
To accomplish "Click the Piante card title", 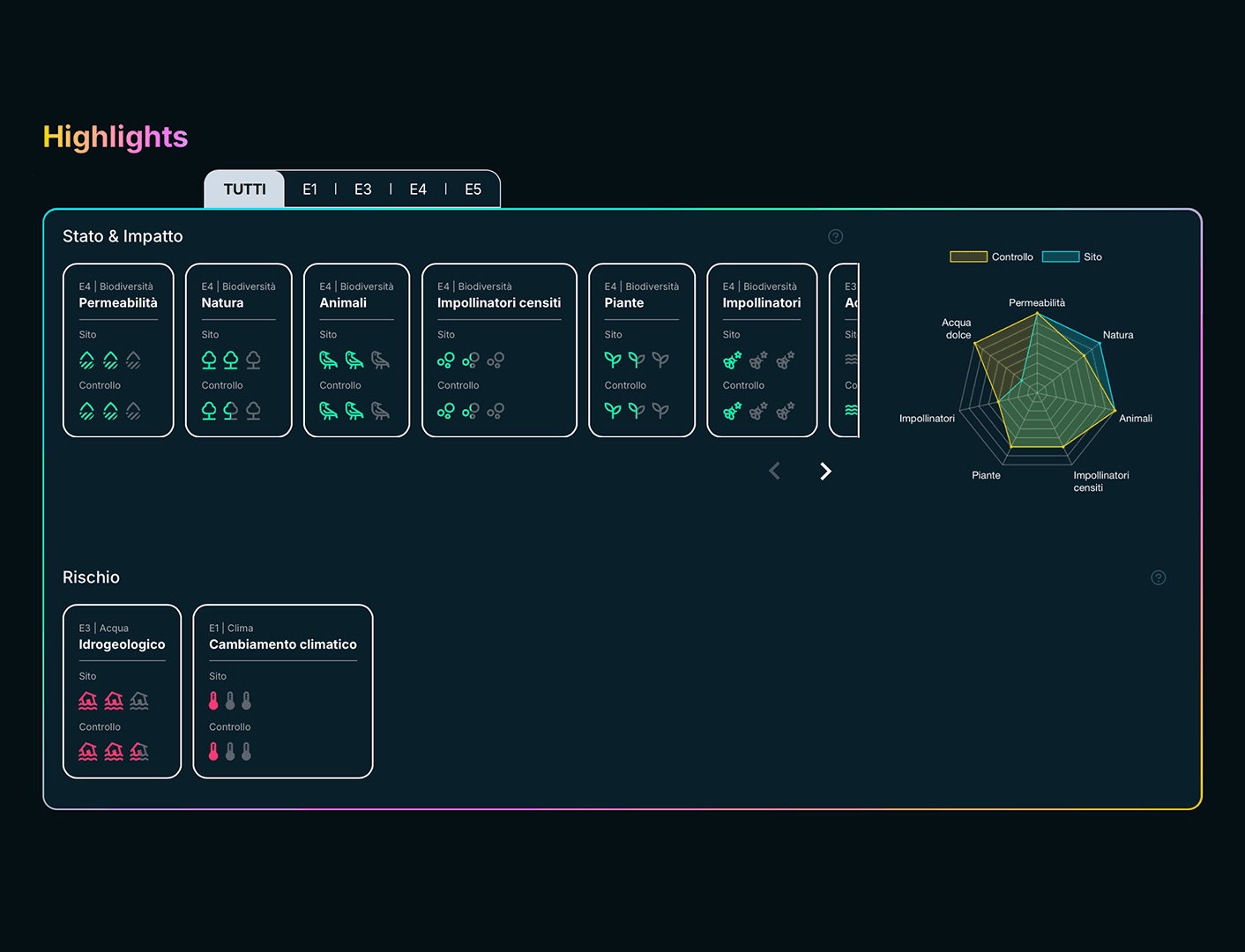I will pos(624,302).
